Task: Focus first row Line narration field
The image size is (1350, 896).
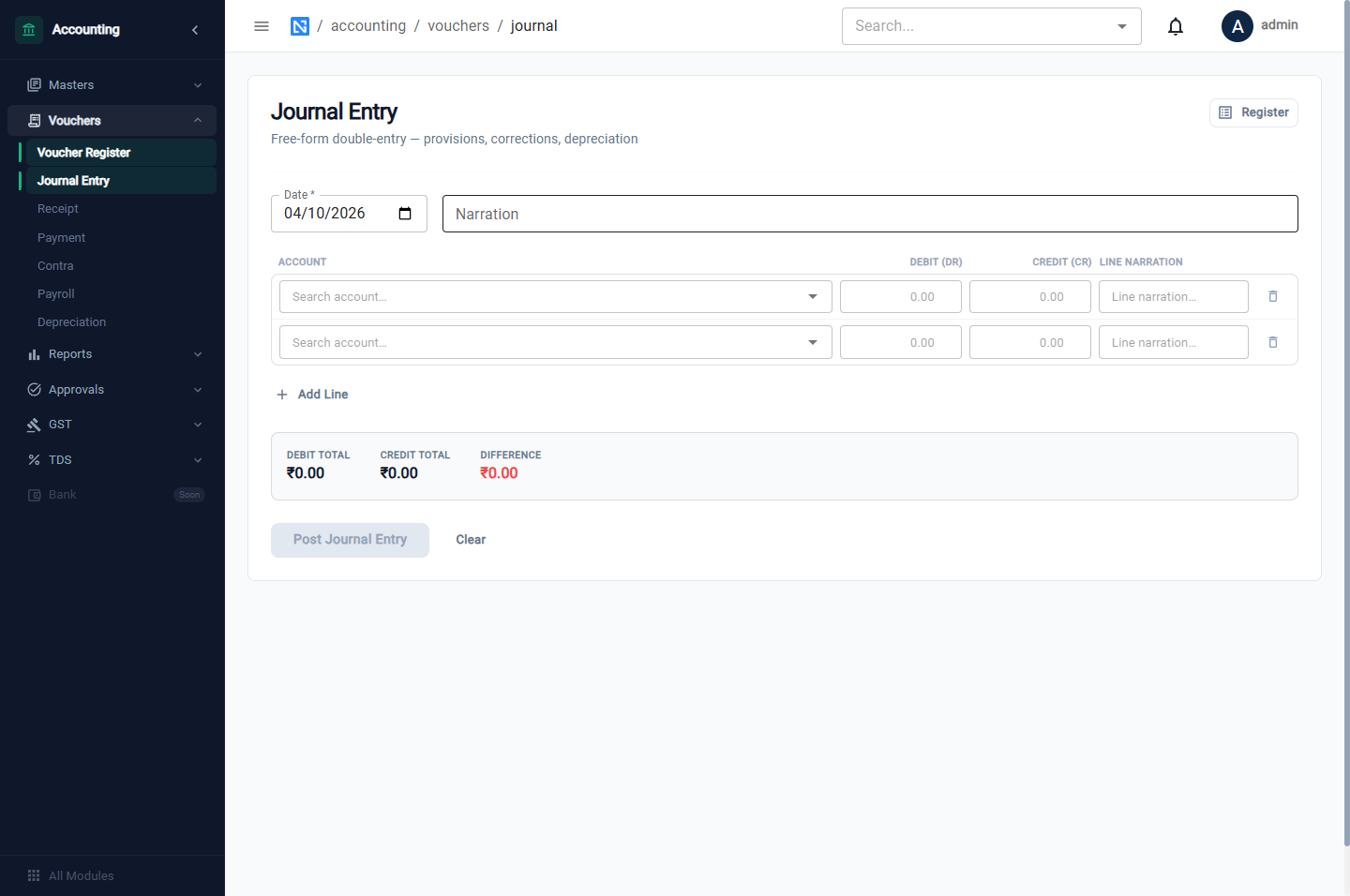Action: [x=1174, y=296]
